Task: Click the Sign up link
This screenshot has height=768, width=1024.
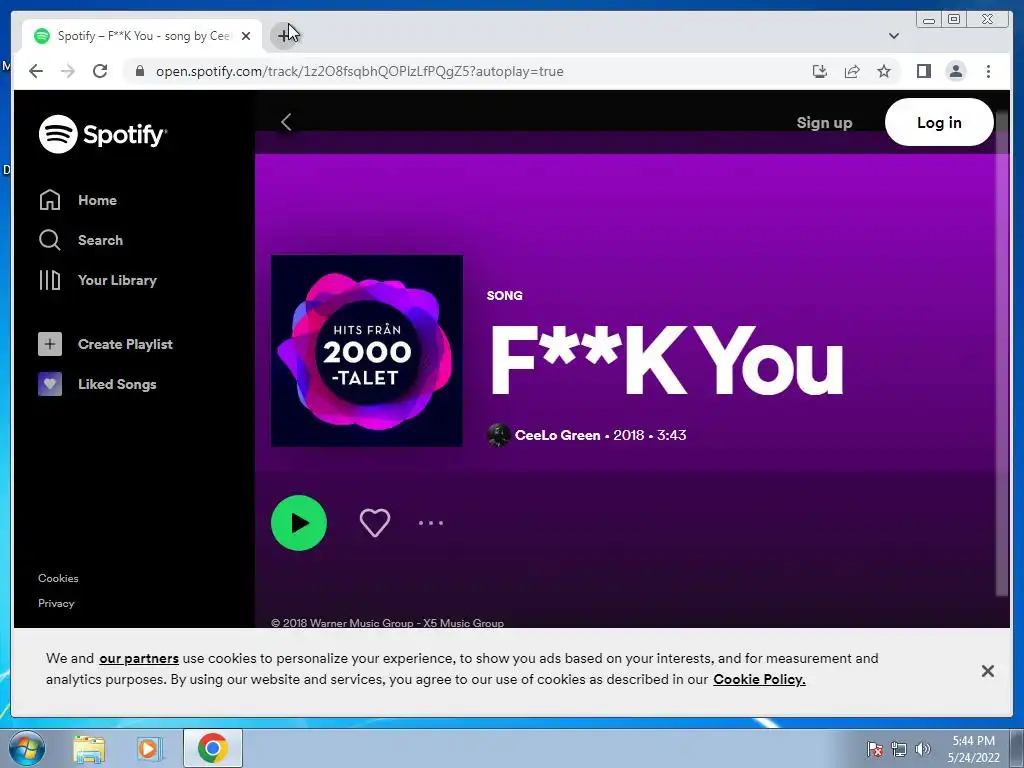Action: [824, 122]
